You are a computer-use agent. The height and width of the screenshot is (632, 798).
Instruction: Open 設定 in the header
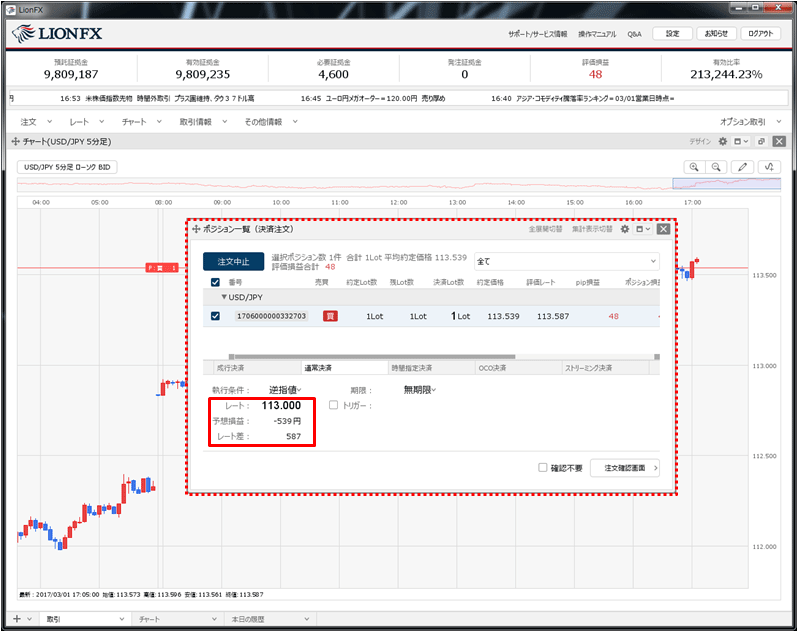[x=672, y=34]
